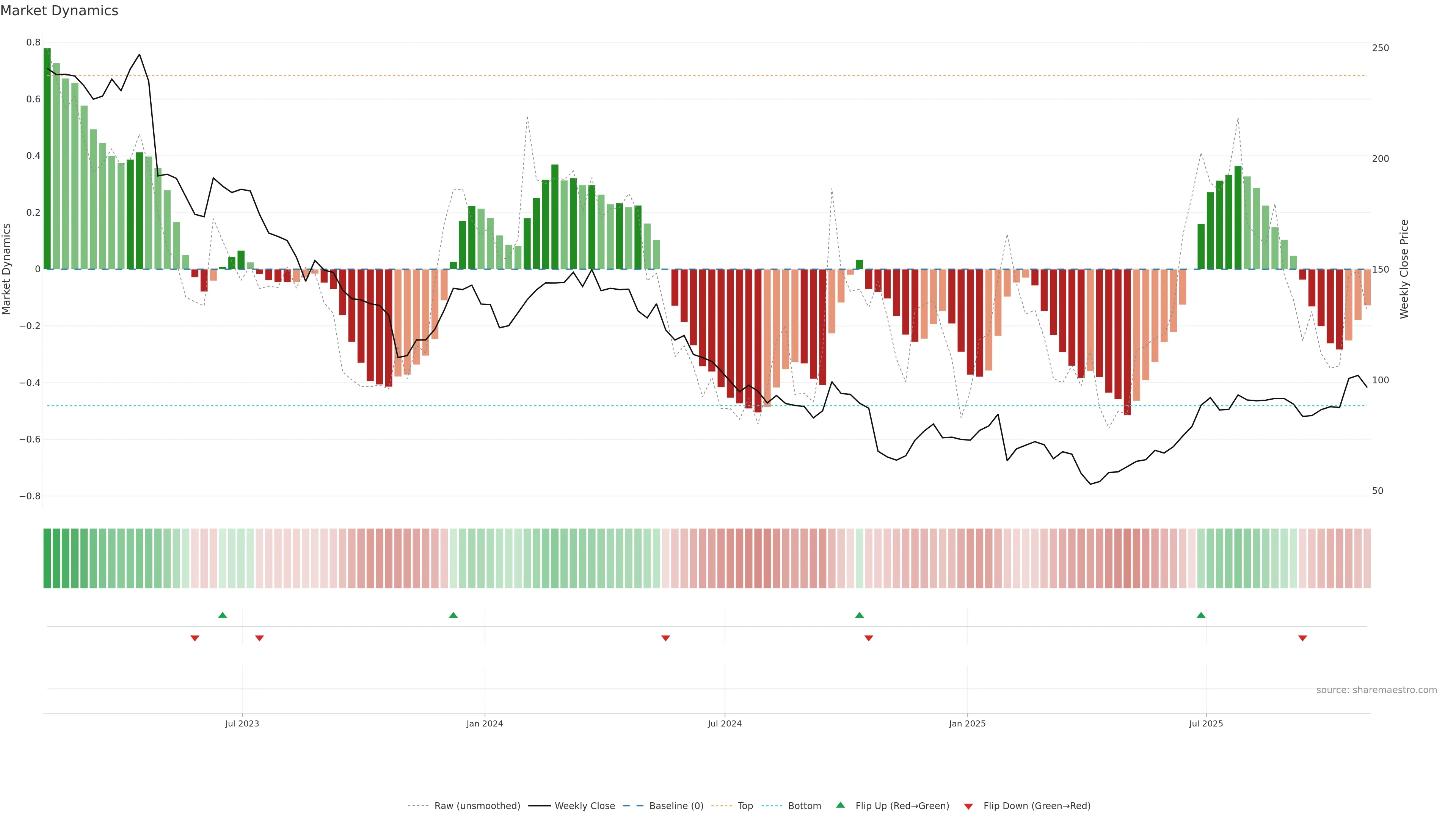The image size is (1456, 819).
Task: Click the Flip Up legend triangle icon
Action: (841, 805)
